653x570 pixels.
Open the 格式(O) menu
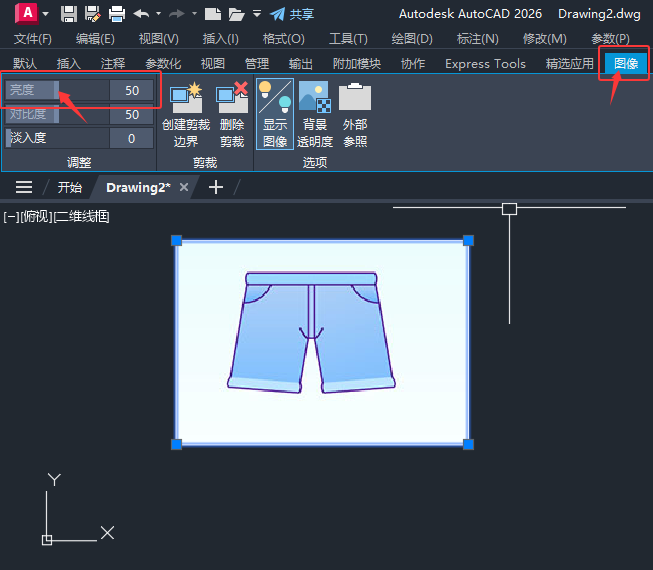283,39
